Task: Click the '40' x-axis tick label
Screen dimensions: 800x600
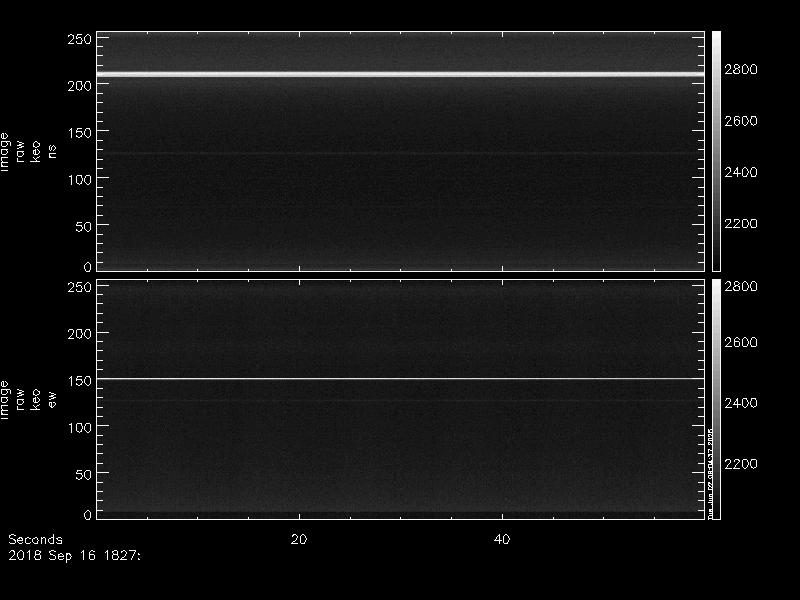Action: (x=502, y=539)
